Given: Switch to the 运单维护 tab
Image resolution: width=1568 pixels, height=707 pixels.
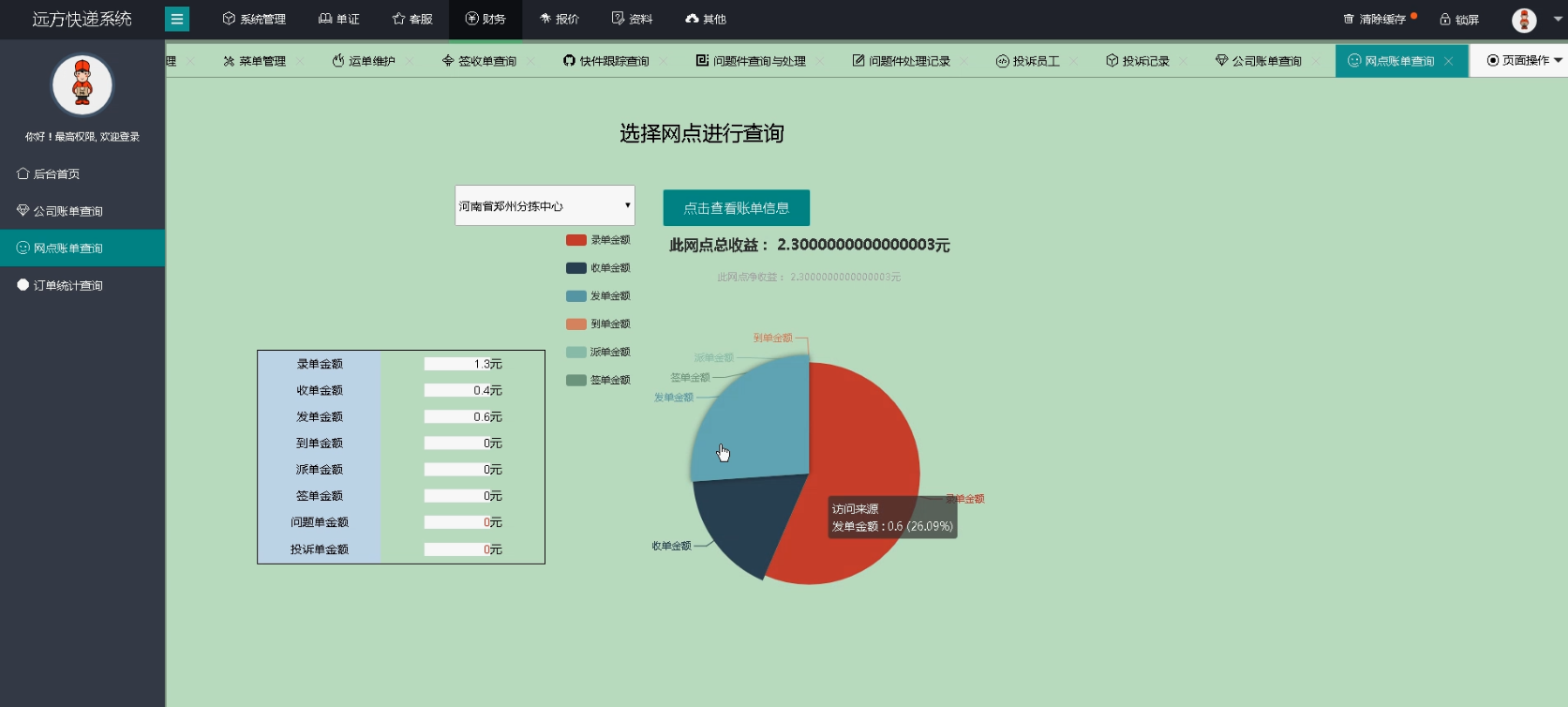Looking at the screenshot, I should (x=364, y=61).
